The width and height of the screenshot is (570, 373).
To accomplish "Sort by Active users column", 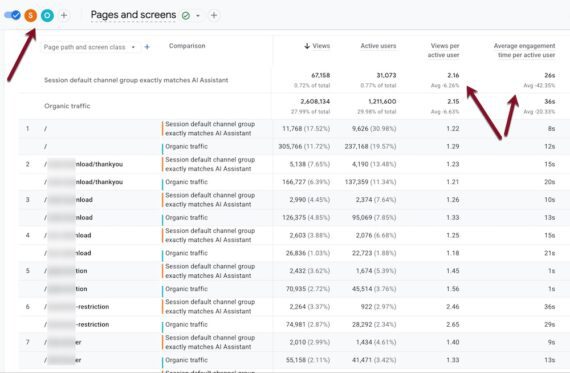I will point(378,46).
